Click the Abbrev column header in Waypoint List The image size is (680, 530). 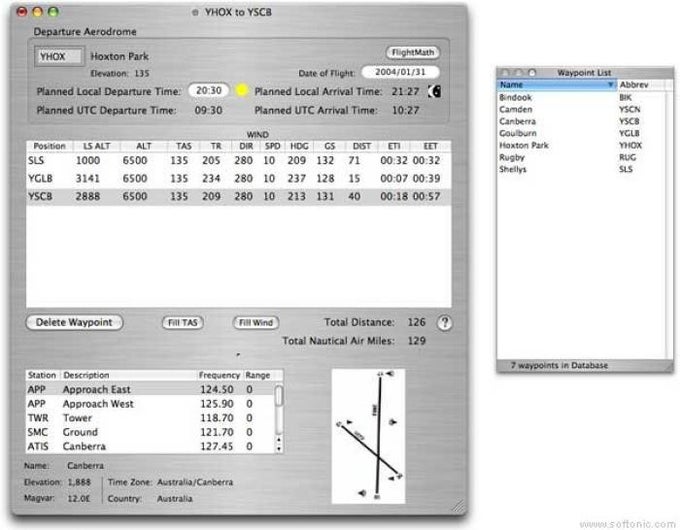click(640, 85)
